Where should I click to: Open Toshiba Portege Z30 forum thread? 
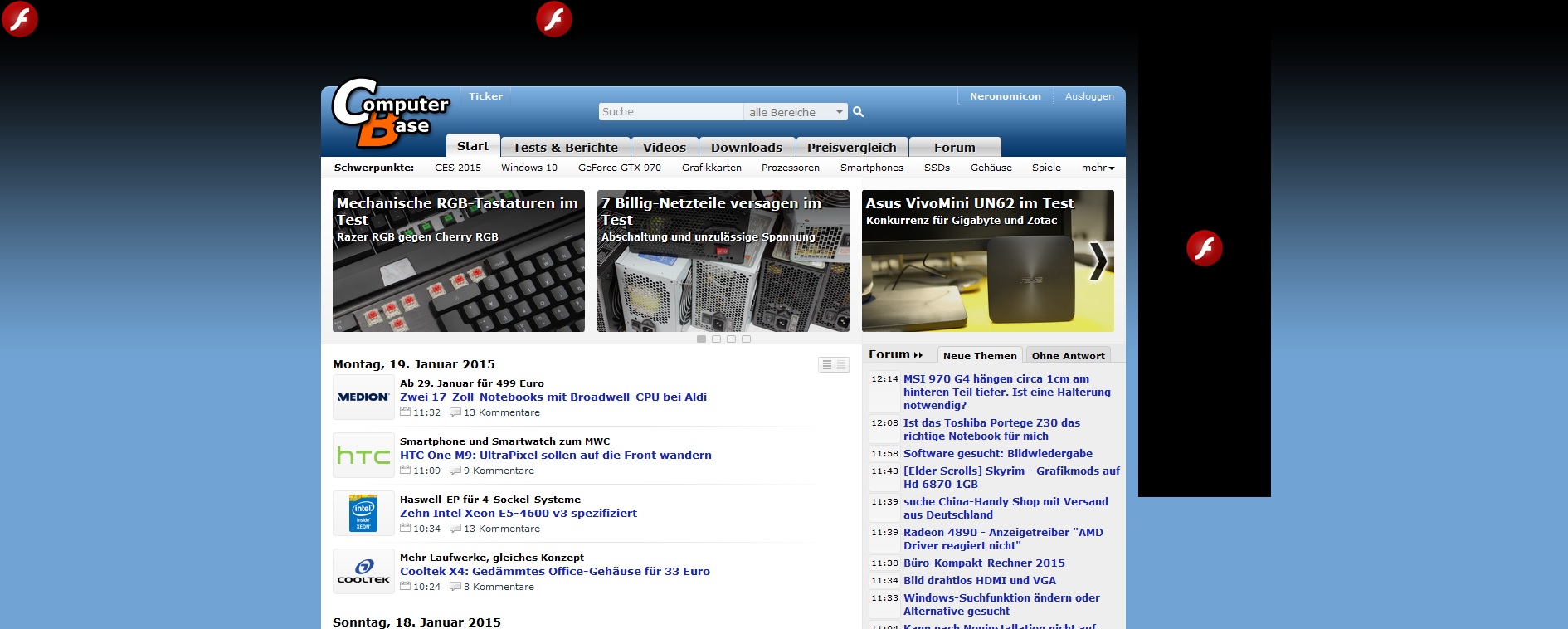pos(992,429)
